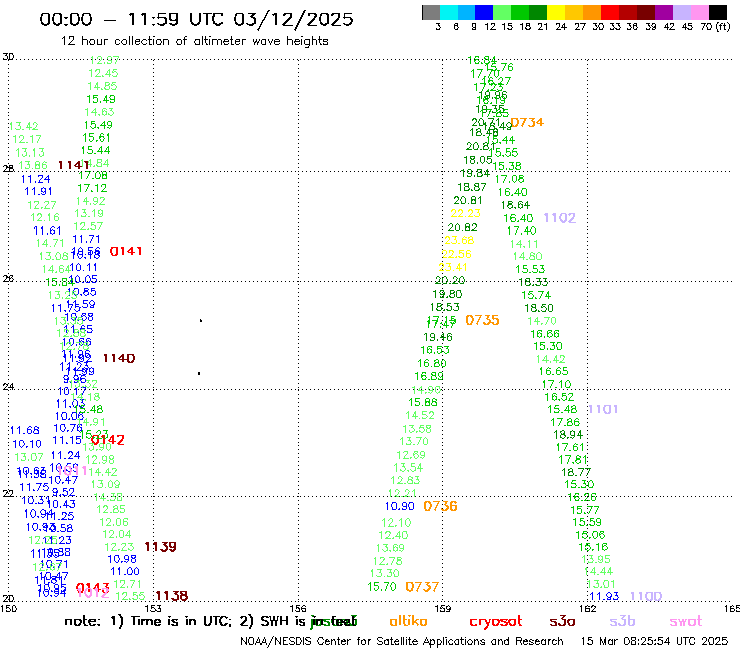
Task: Click the yellow wave height 22.23
Action: tap(465, 213)
